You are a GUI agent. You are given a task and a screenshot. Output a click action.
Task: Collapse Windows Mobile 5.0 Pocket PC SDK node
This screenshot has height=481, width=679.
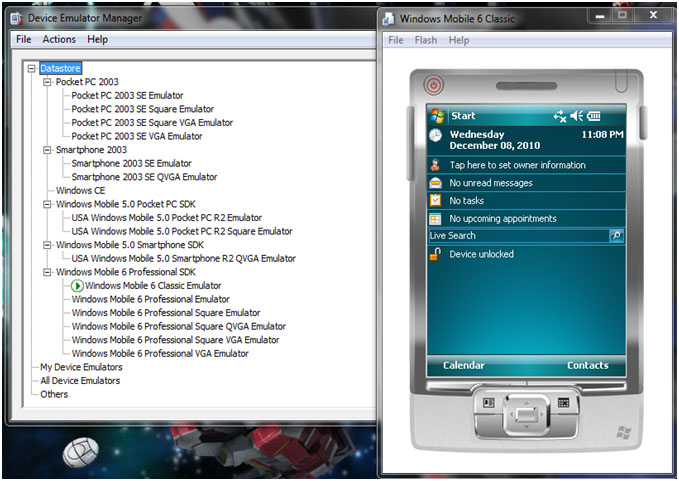[x=47, y=204]
